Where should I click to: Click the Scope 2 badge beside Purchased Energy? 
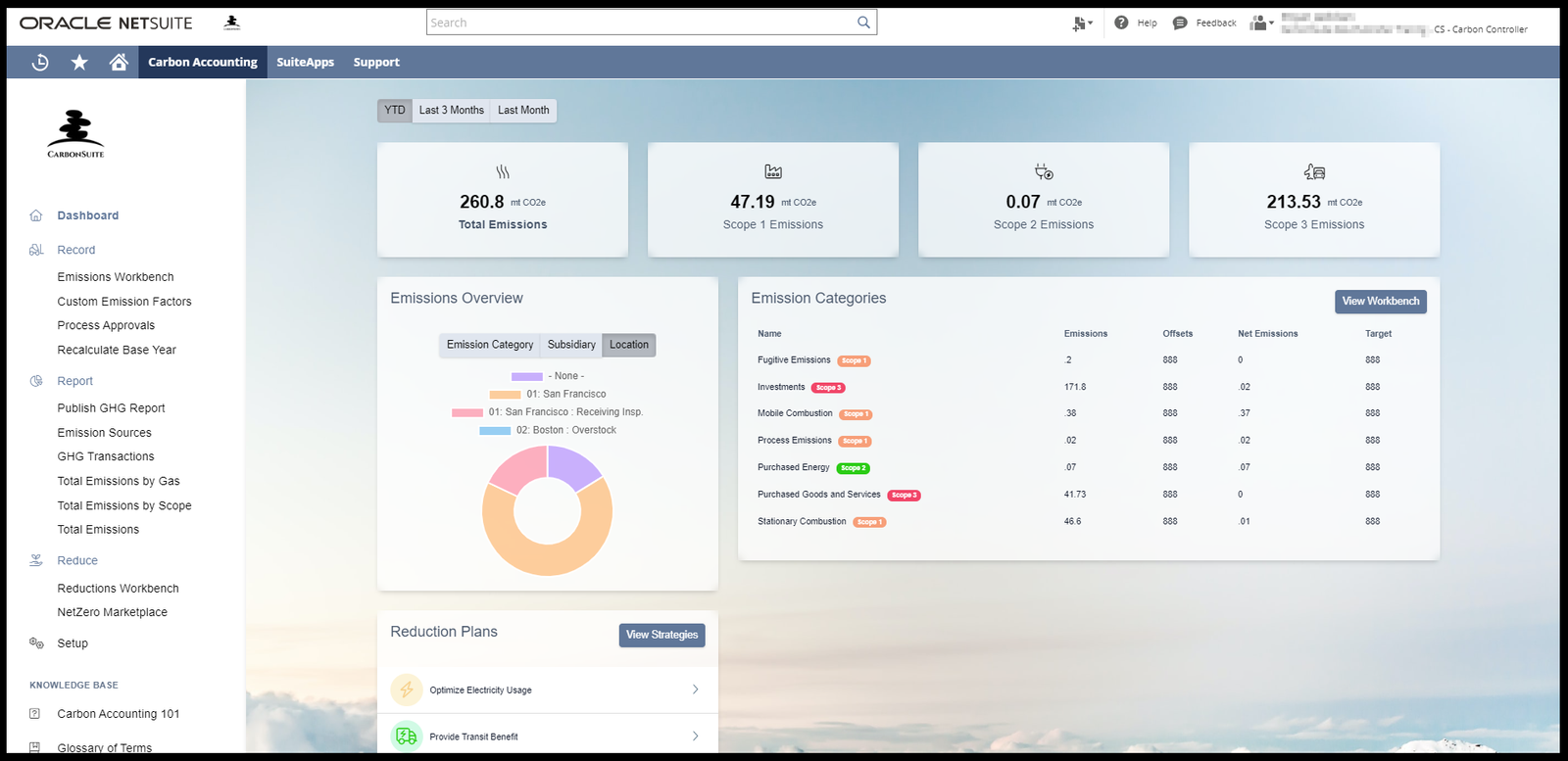point(854,468)
